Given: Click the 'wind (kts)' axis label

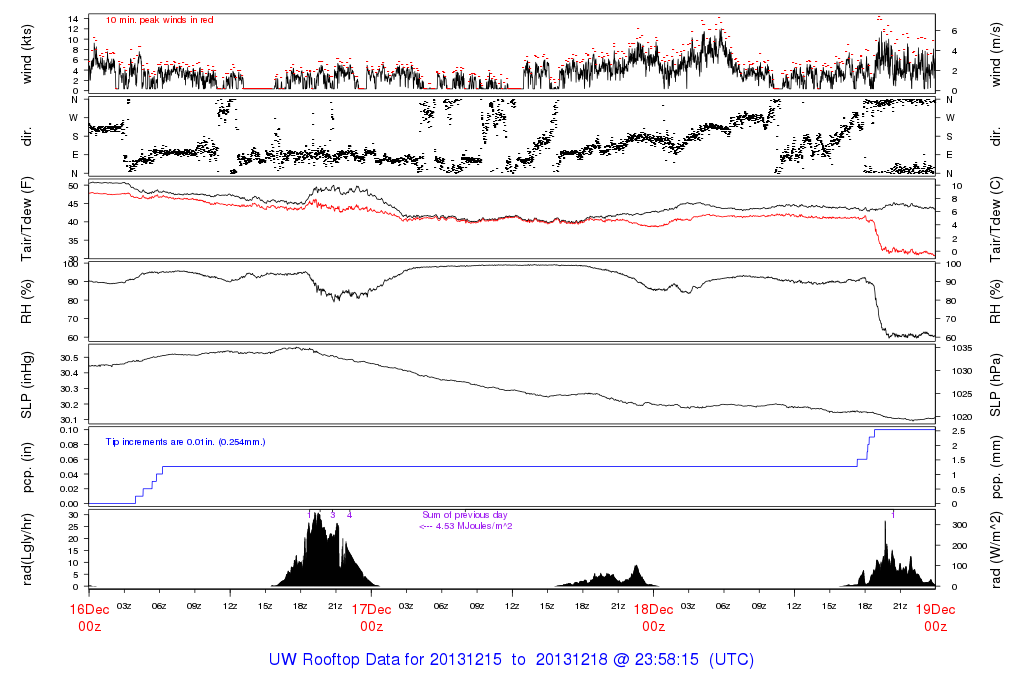Looking at the screenshot, I should pyautogui.click(x=27, y=55).
